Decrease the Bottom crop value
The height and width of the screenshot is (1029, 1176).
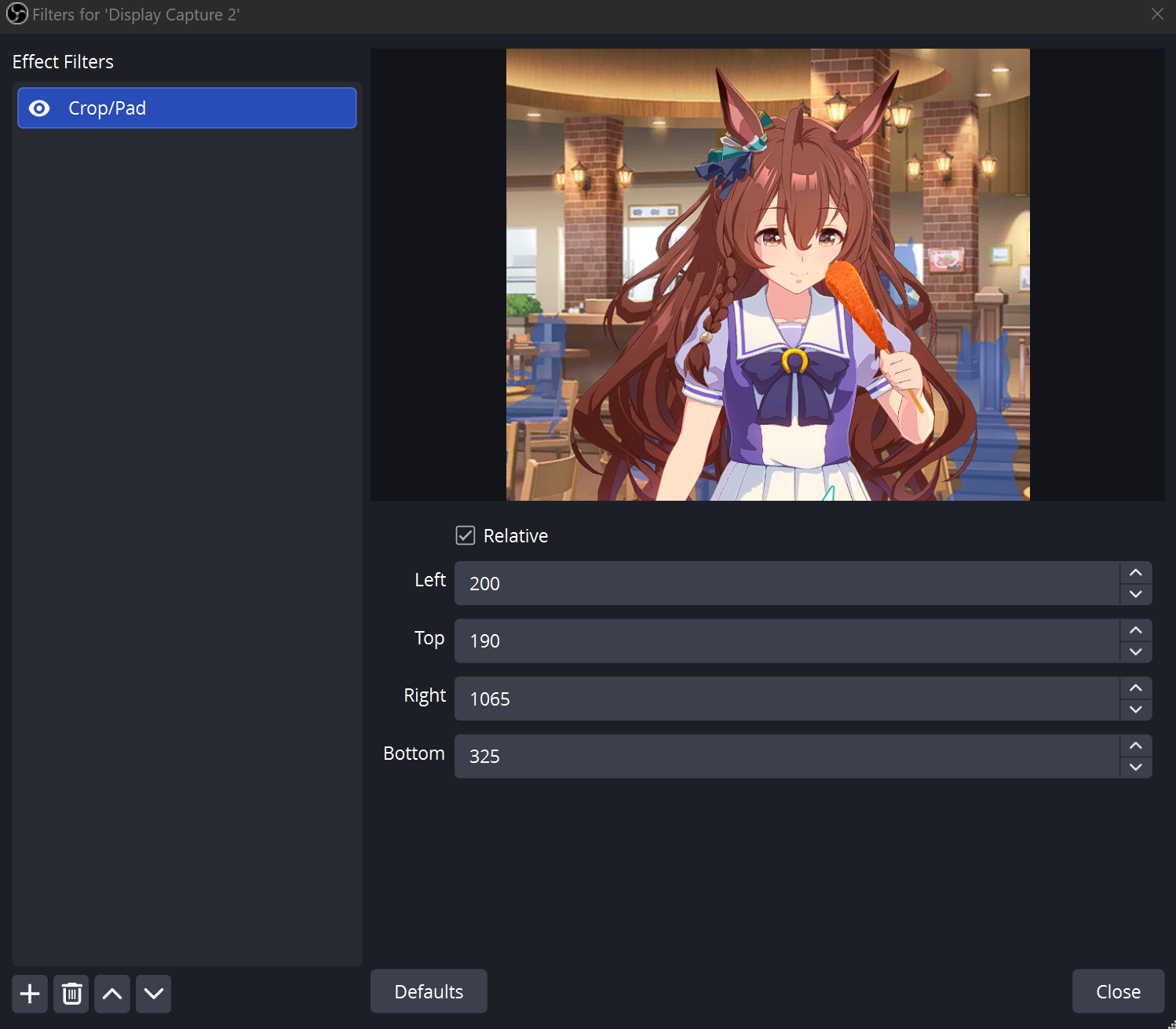coord(1136,767)
